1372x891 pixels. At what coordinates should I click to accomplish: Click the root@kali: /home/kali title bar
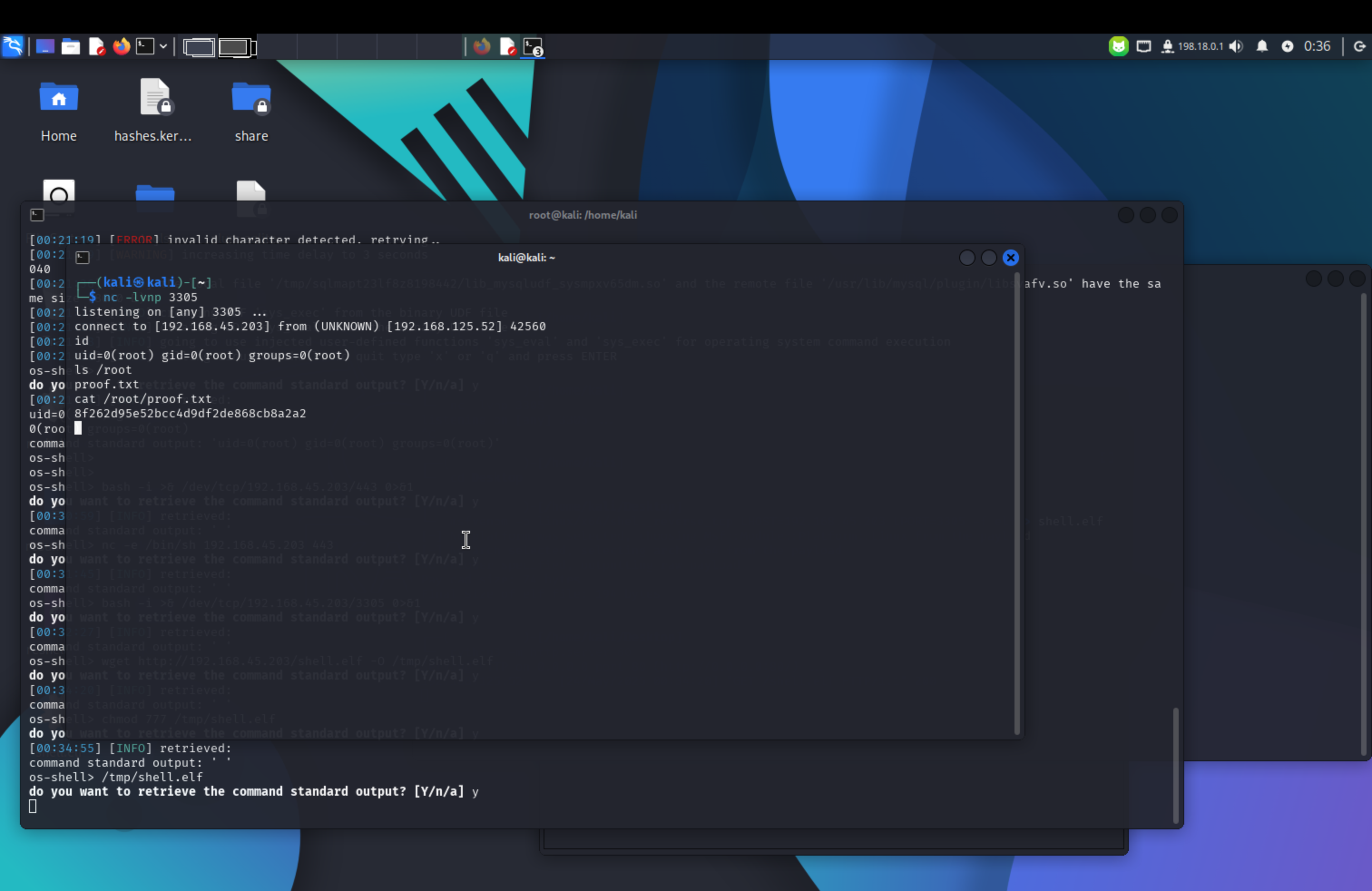tap(583, 215)
